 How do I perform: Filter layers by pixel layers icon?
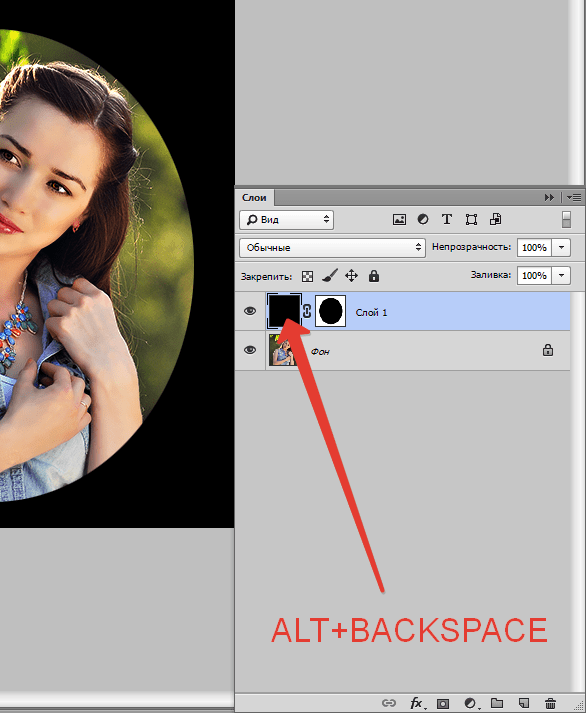coord(399,220)
